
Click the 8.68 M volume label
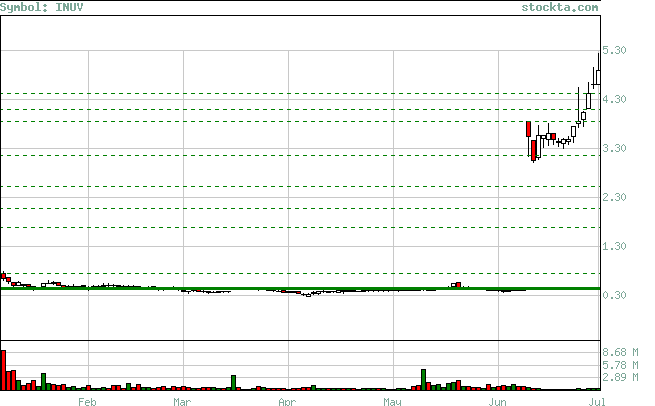point(620,352)
